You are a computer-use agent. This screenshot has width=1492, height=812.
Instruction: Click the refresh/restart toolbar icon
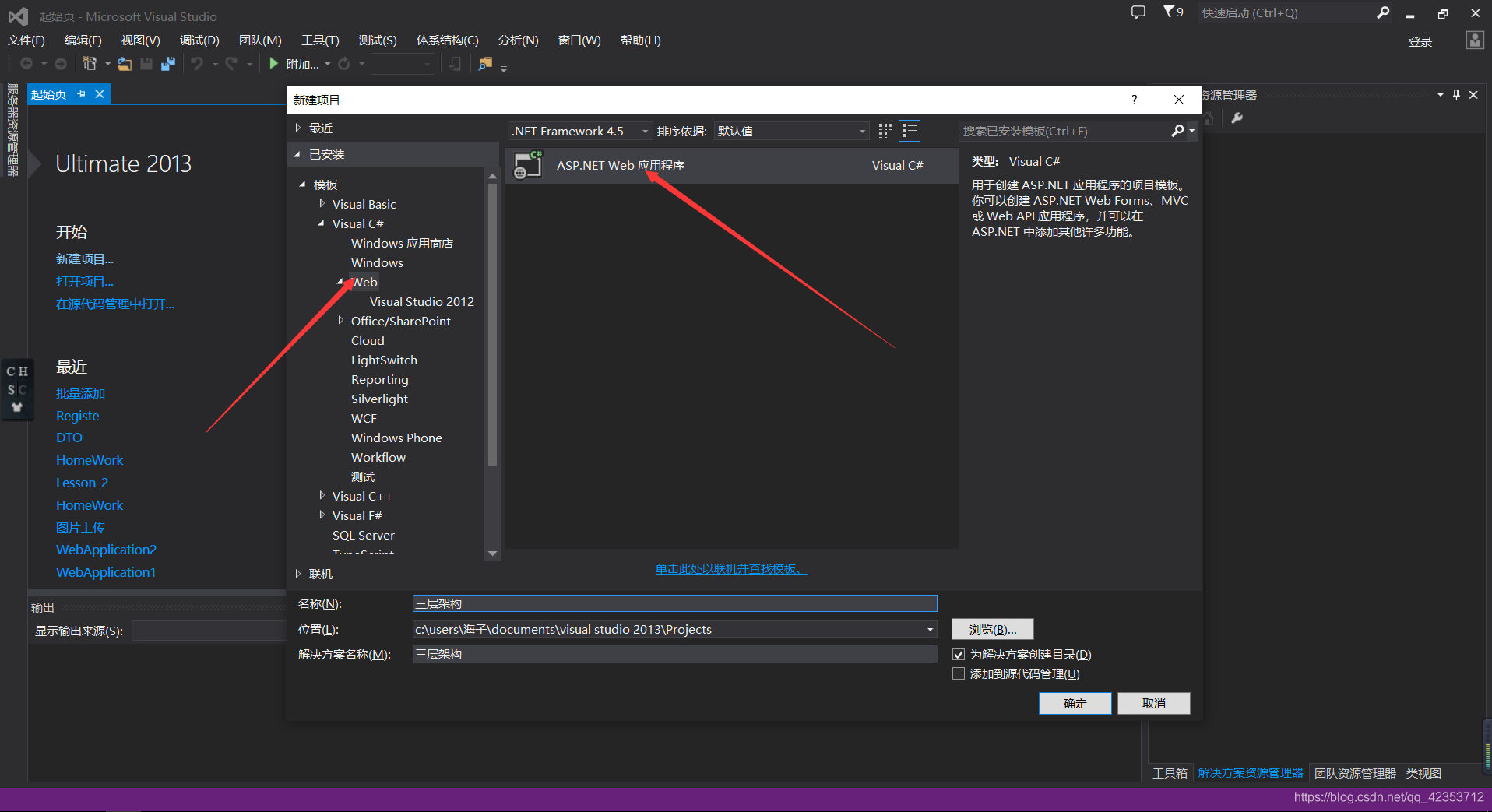point(344,64)
